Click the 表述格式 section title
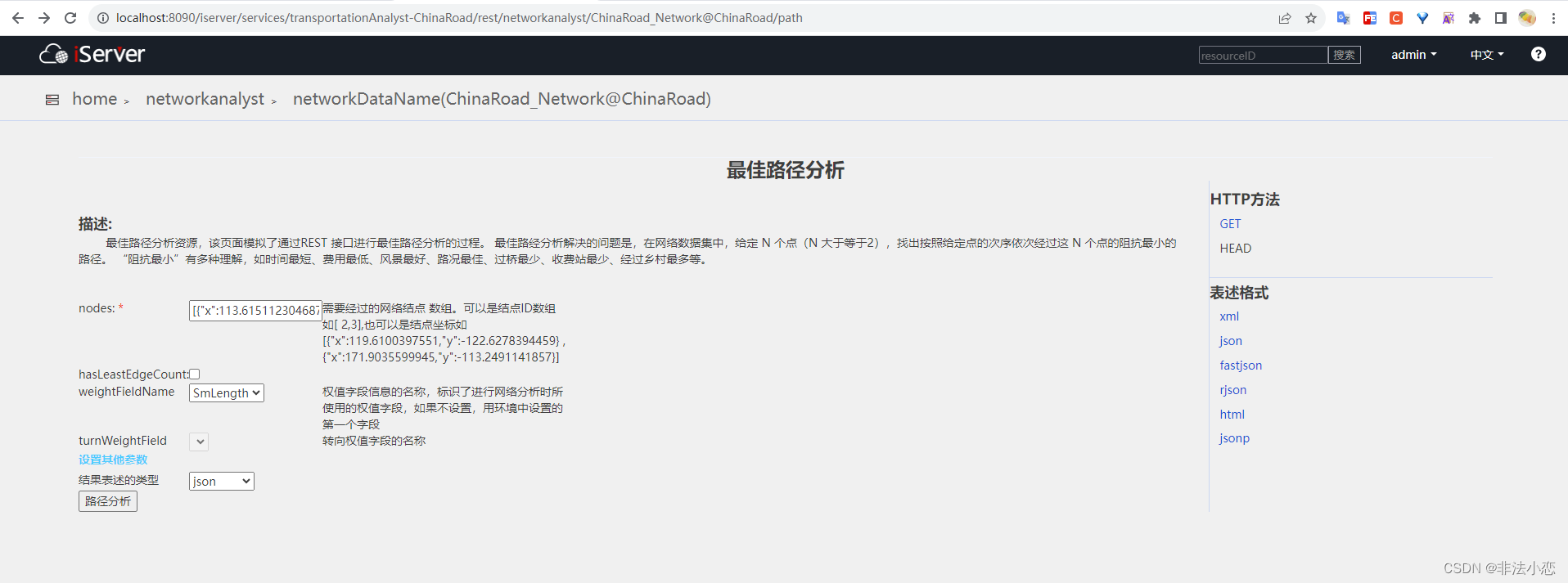Screen dimensions: 1568x583 tap(1239, 293)
